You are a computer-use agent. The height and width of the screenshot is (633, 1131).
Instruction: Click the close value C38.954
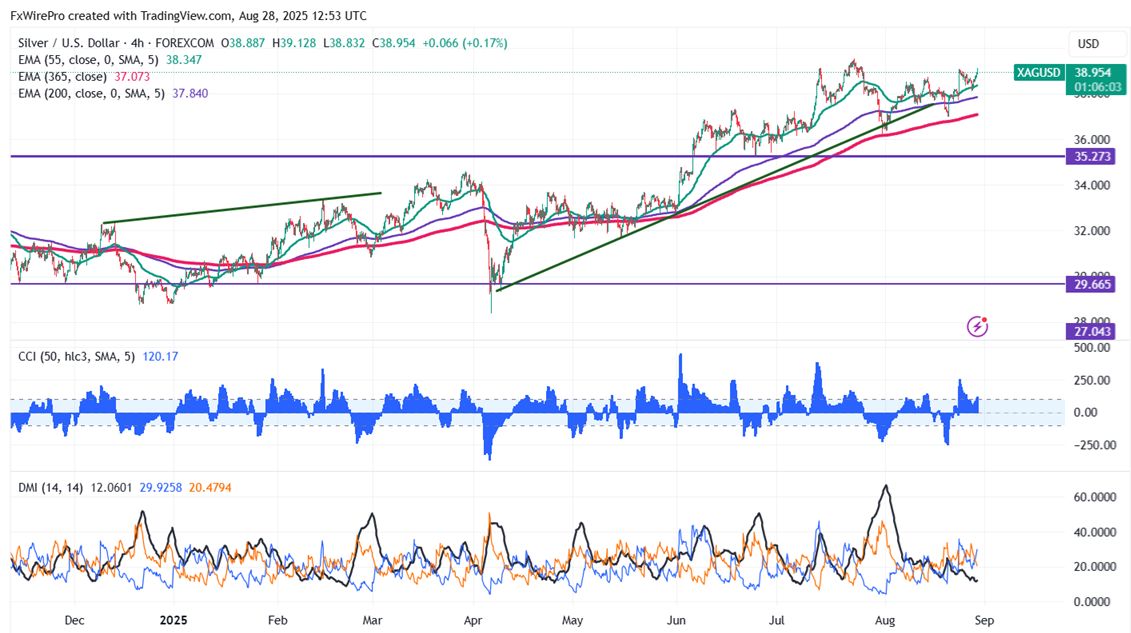coord(394,43)
